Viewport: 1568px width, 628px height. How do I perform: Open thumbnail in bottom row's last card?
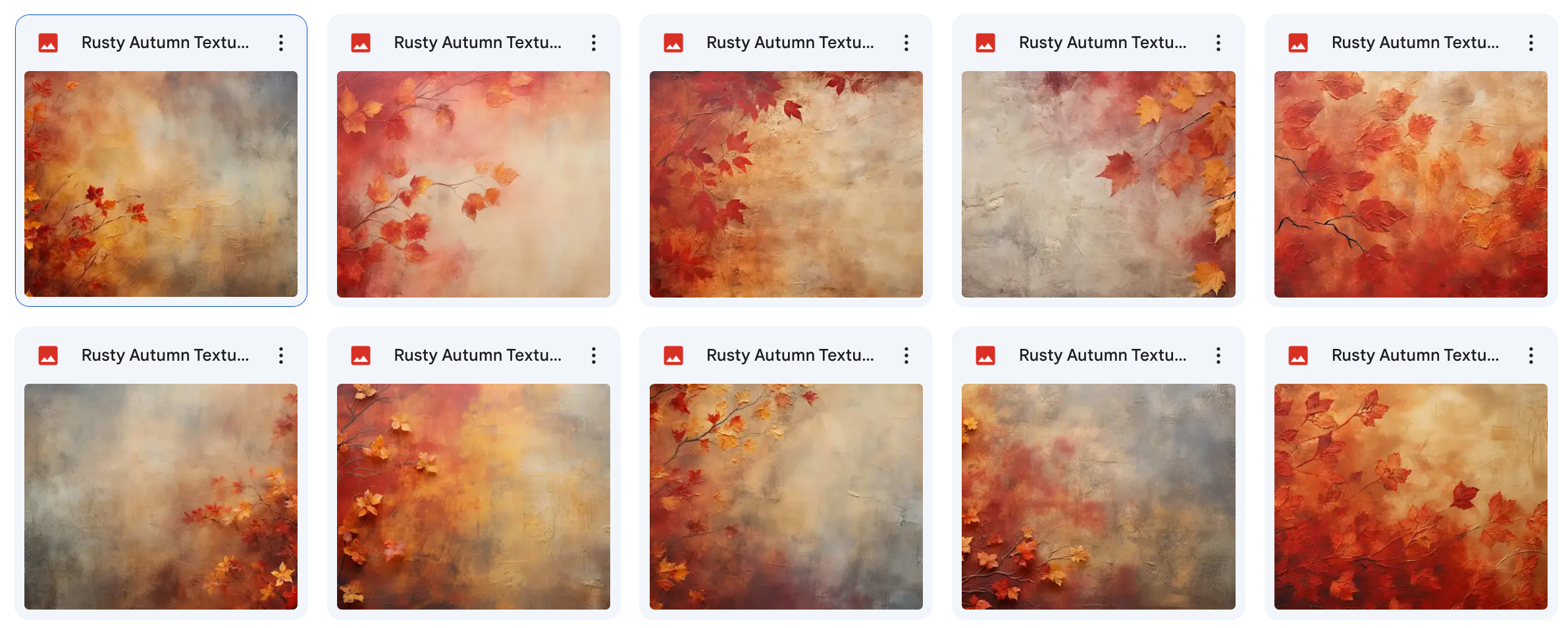(x=1411, y=496)
